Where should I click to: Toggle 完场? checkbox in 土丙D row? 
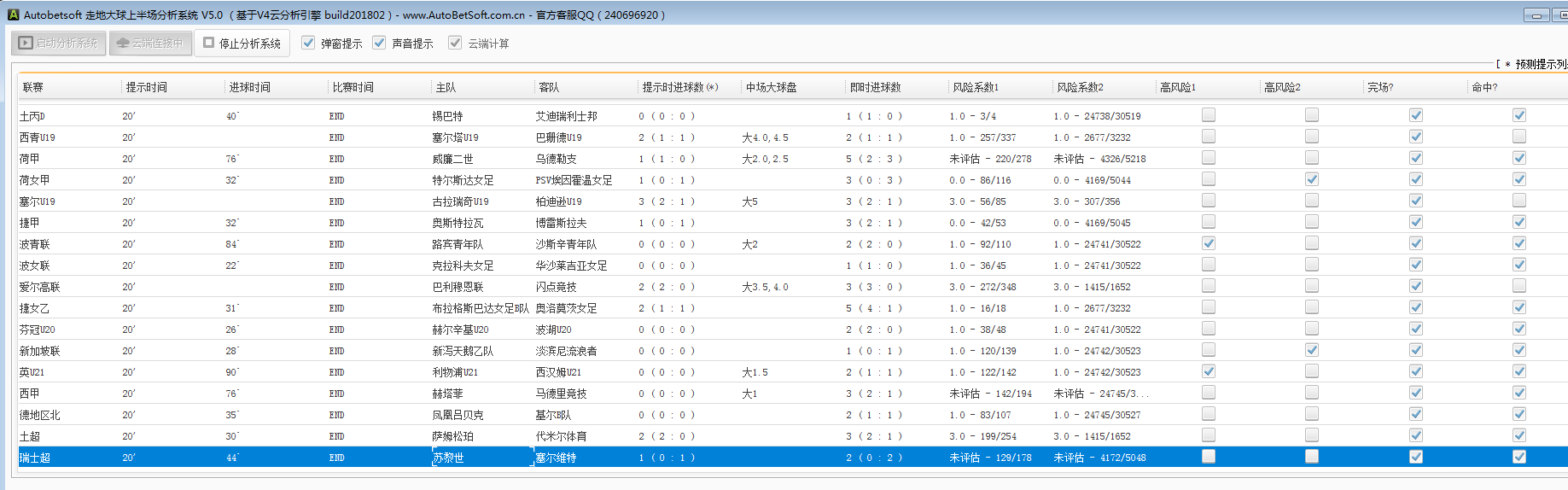(1416, 115)
